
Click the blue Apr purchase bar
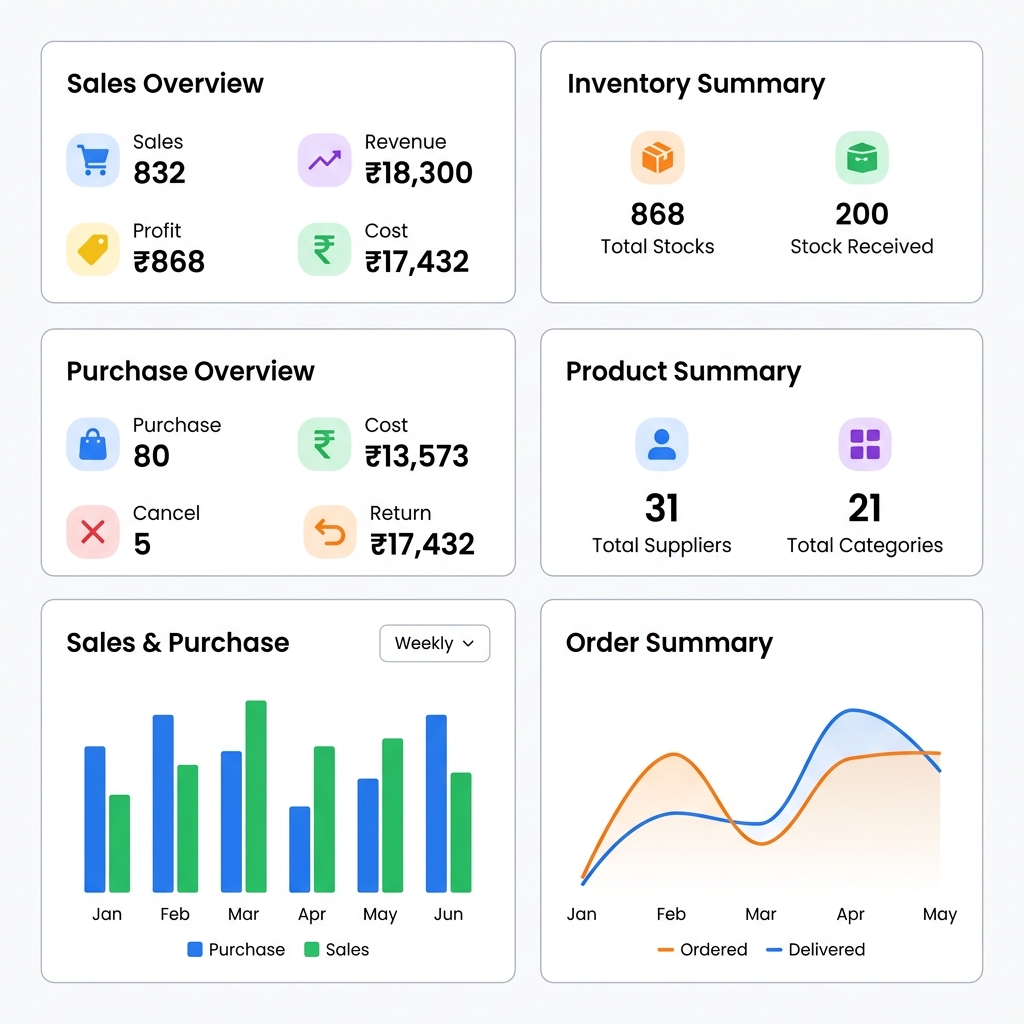300,849
